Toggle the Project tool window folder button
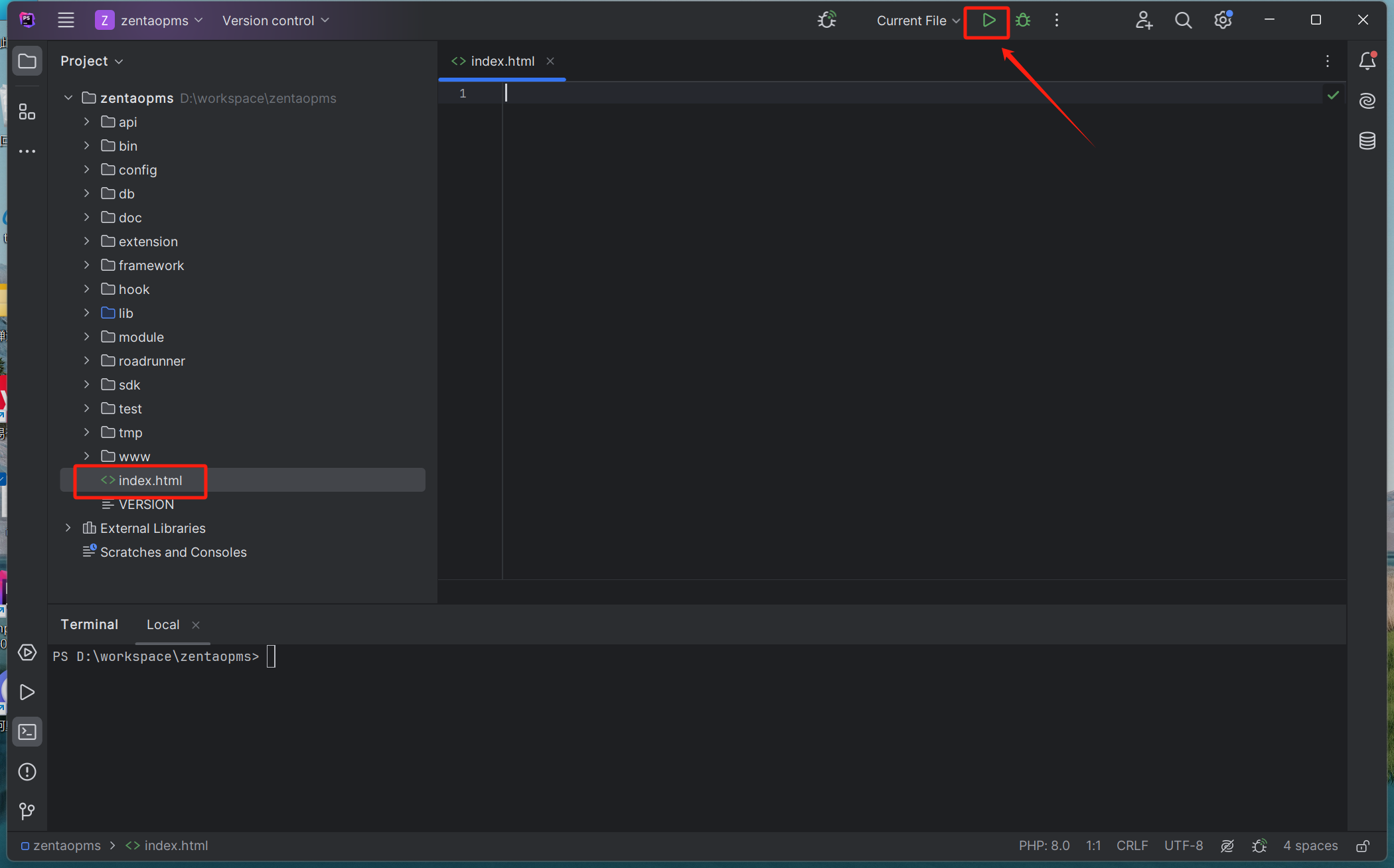 point(27,61)
